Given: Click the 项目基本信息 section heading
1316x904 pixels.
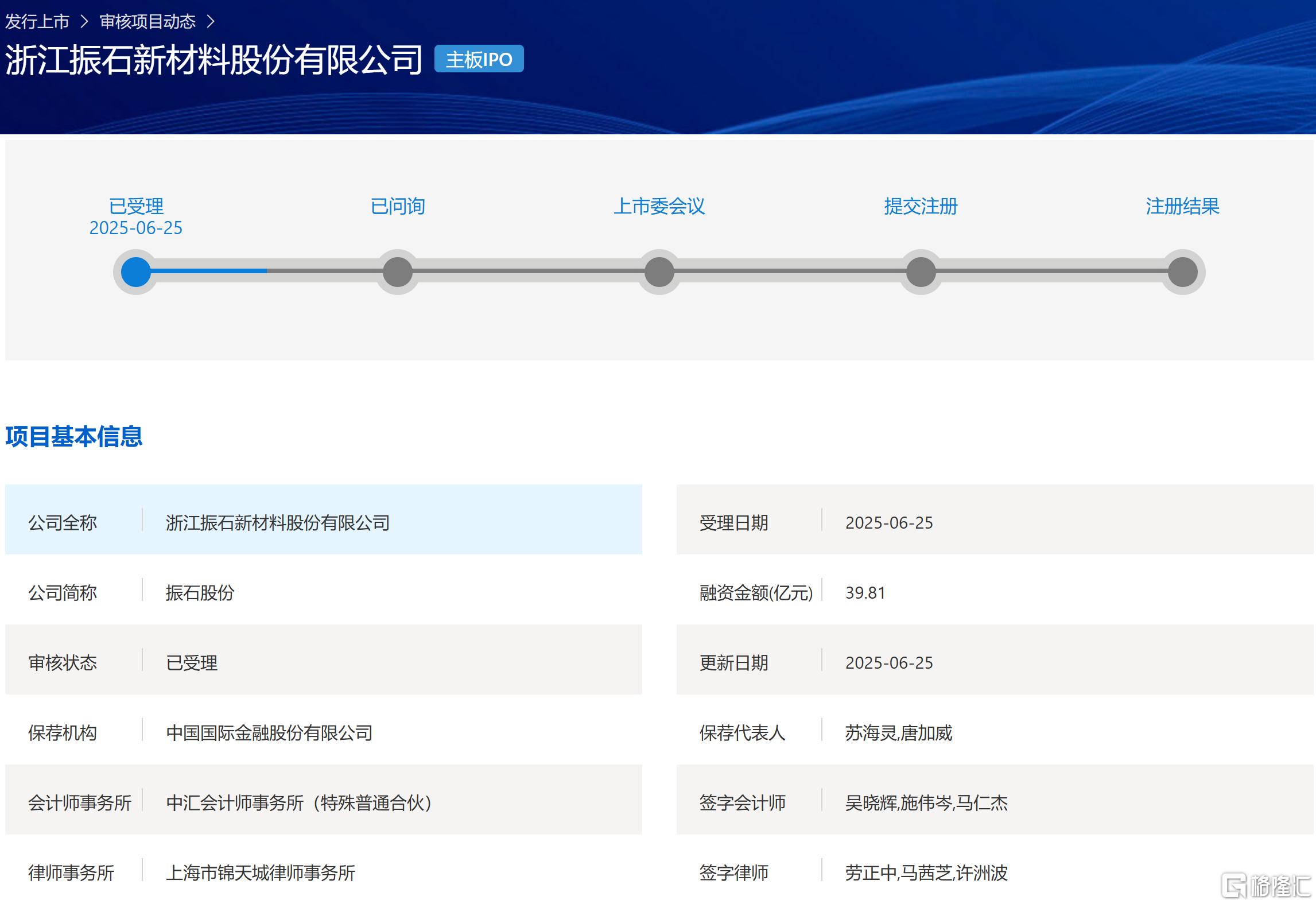Looking at the screenshot, I should tap(74, 436).
